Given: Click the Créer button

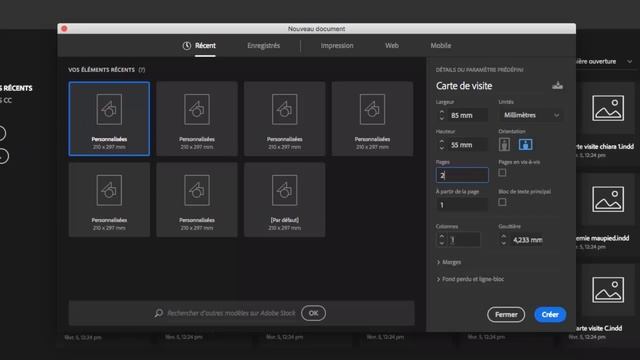Looking at the screenshot, I should [550, 315].
